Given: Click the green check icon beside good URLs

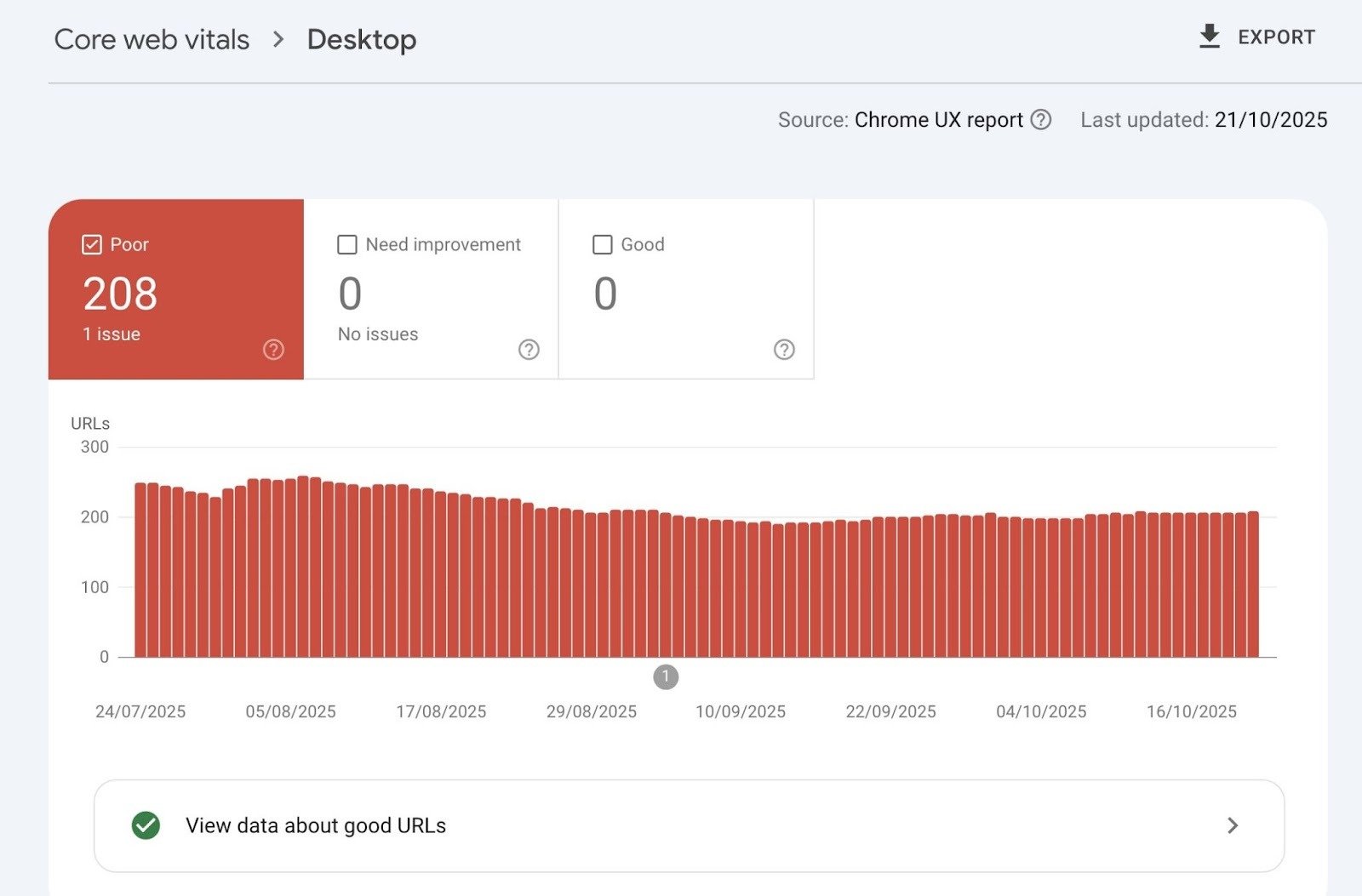Looking at the screenshot, I should pos(146,825).
